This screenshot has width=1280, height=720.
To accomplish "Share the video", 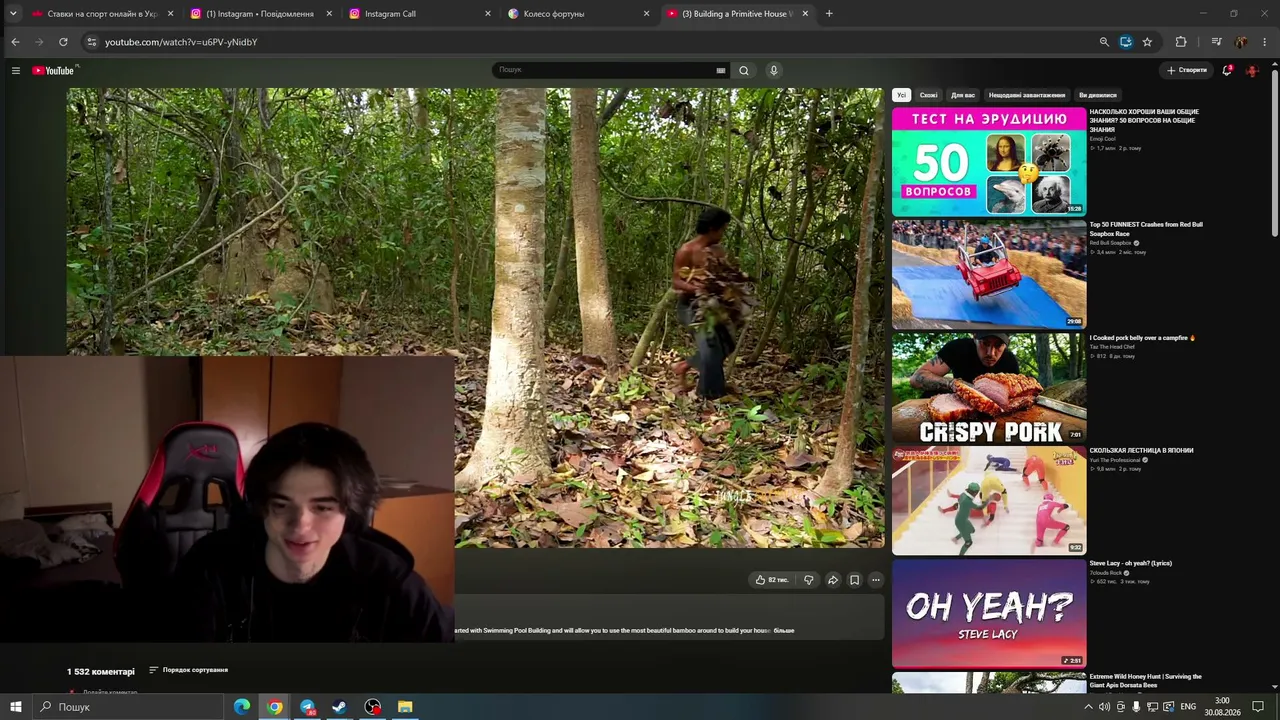I will click(832, 580).
